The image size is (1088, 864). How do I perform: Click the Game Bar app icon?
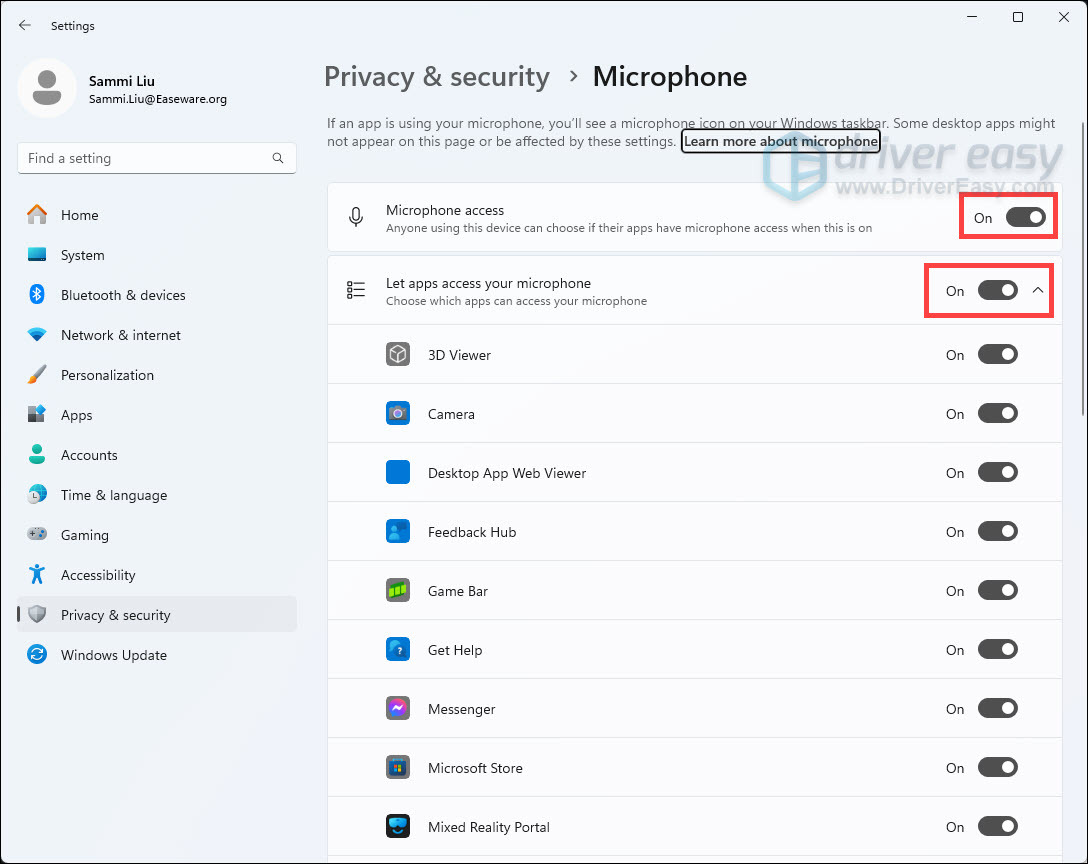click(x=398, y=591)
